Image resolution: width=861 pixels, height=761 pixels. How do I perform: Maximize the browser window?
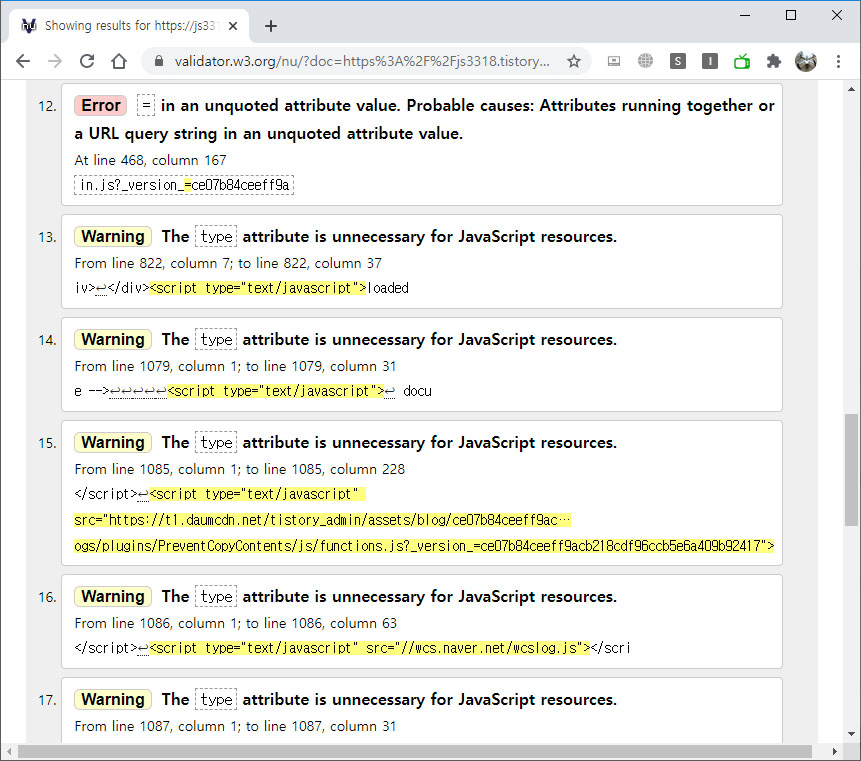[791, 15]
